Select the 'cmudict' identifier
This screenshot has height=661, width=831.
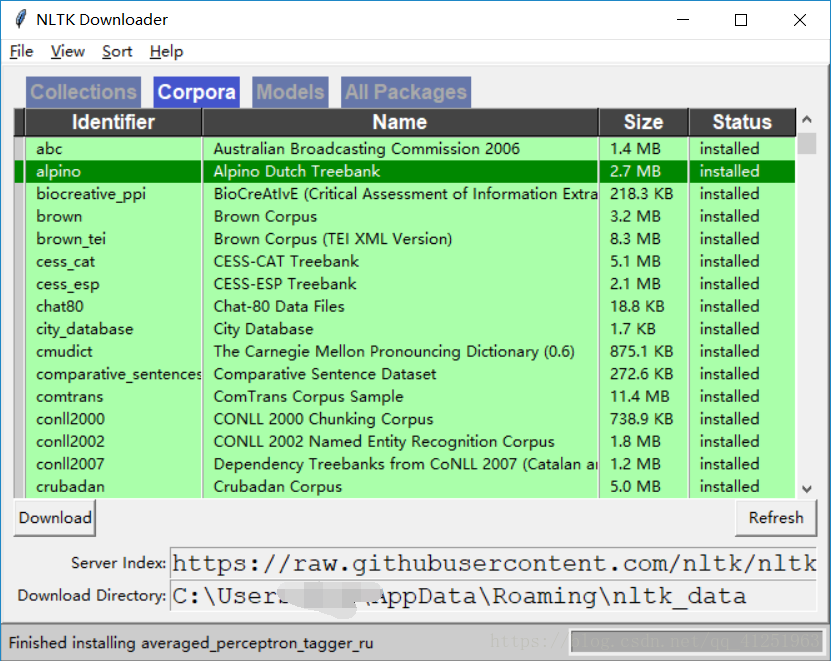(x=64, y=351)
